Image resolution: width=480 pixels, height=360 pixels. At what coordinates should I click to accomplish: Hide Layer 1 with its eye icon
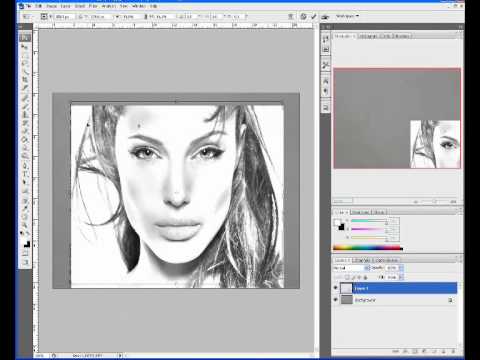(336, 288)
